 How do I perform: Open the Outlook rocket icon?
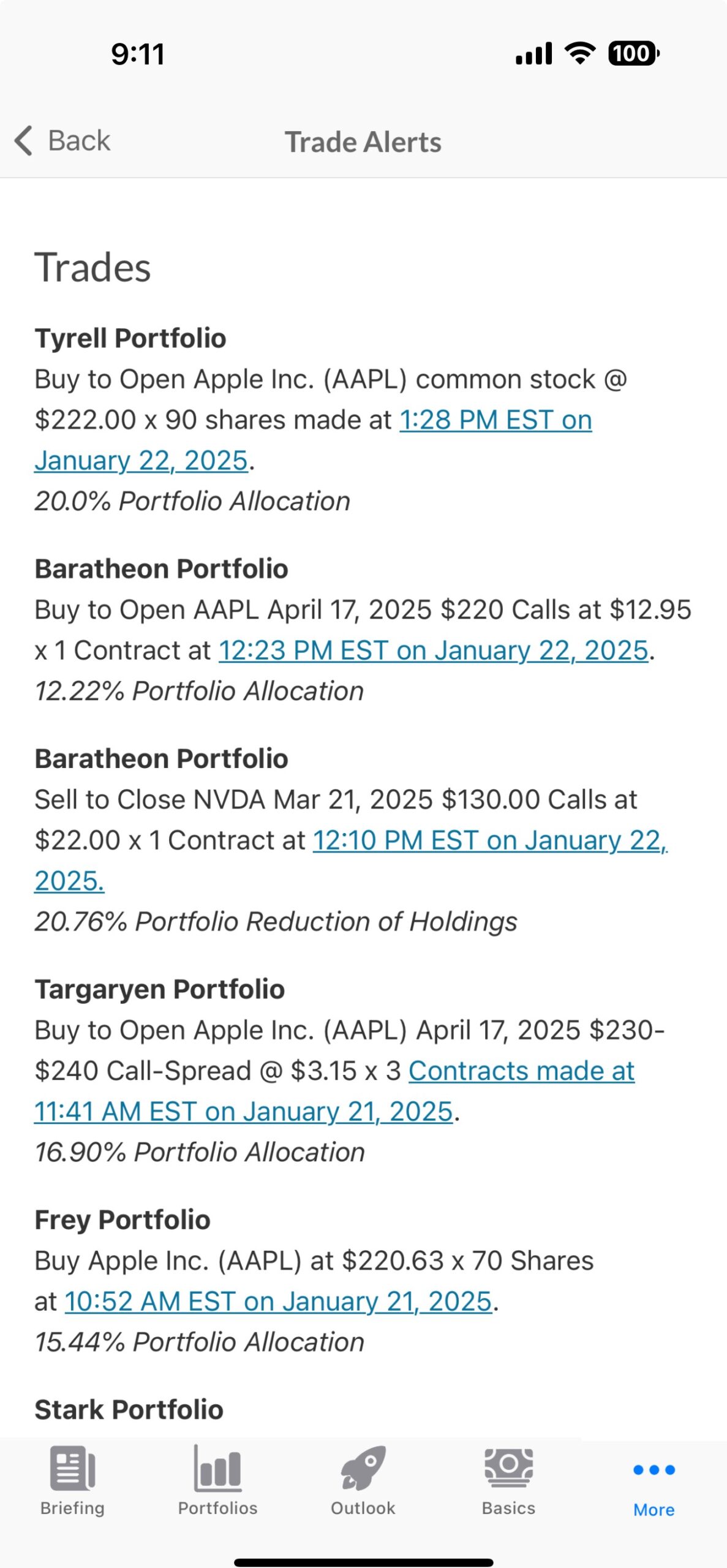tap(363, 1468)
